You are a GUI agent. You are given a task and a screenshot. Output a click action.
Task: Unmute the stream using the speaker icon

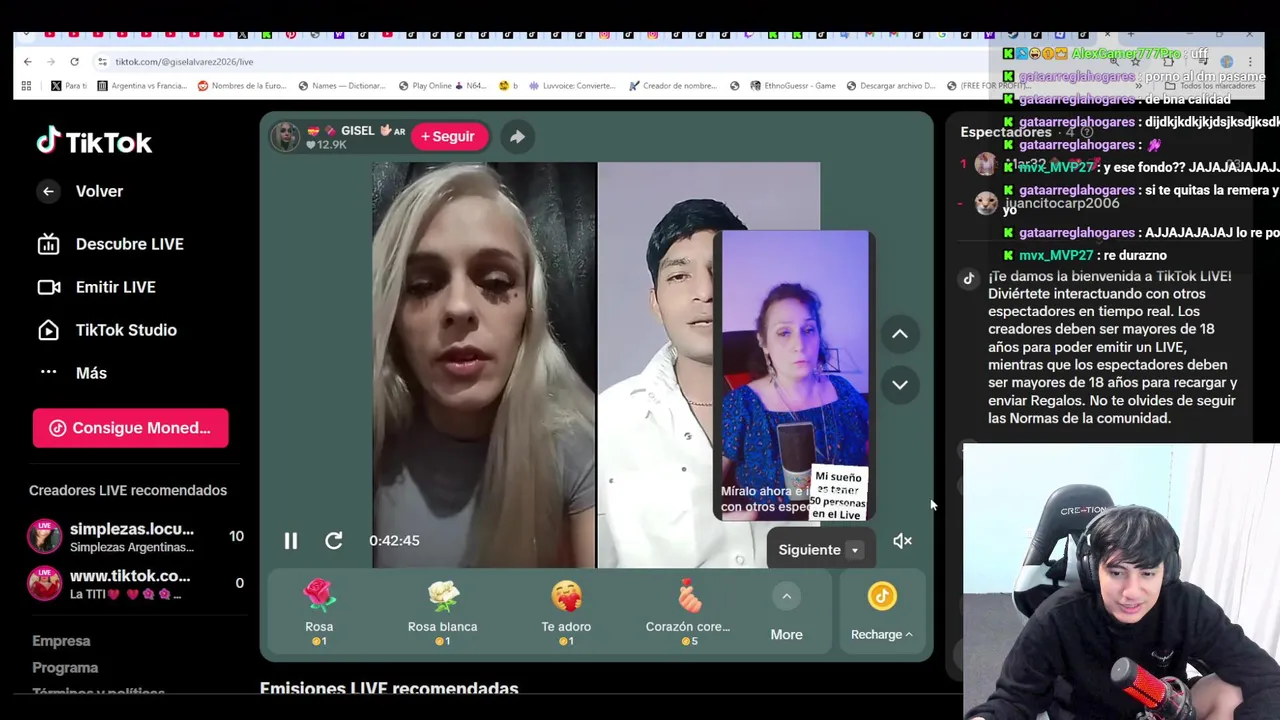[902, 541]
